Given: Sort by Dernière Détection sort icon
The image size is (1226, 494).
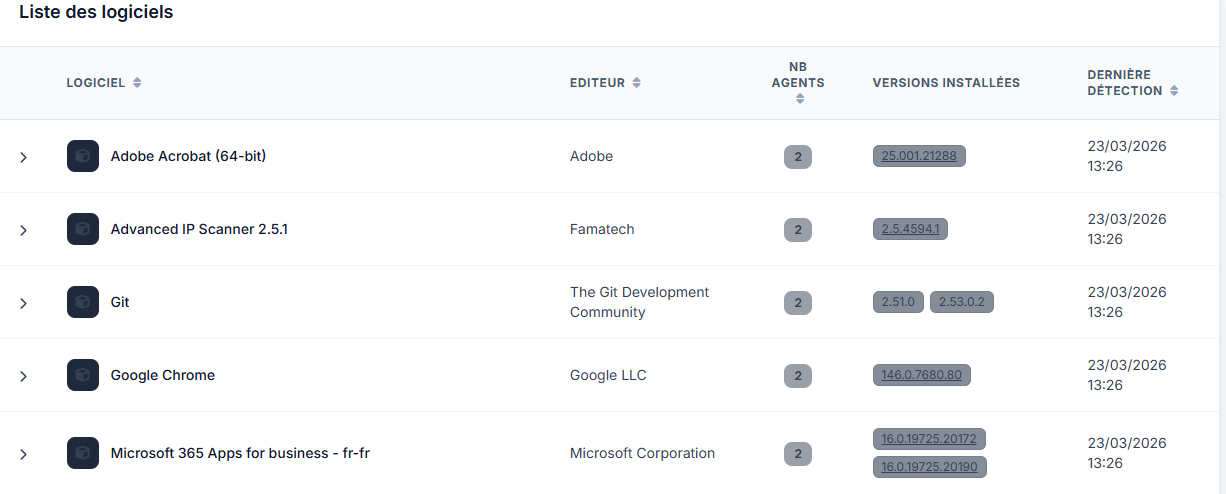Looking at the screenshot, I should 1174,91.
